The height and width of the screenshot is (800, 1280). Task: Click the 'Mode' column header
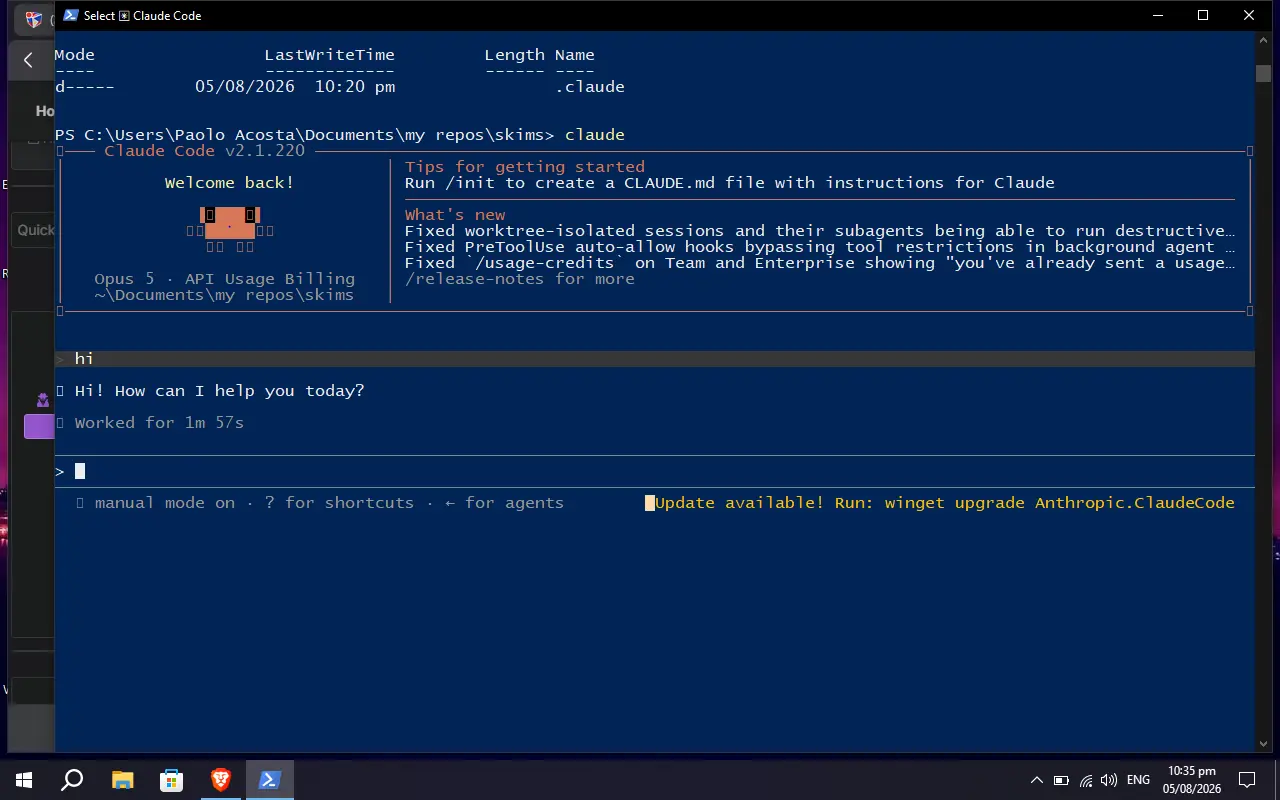coord(75,55)
